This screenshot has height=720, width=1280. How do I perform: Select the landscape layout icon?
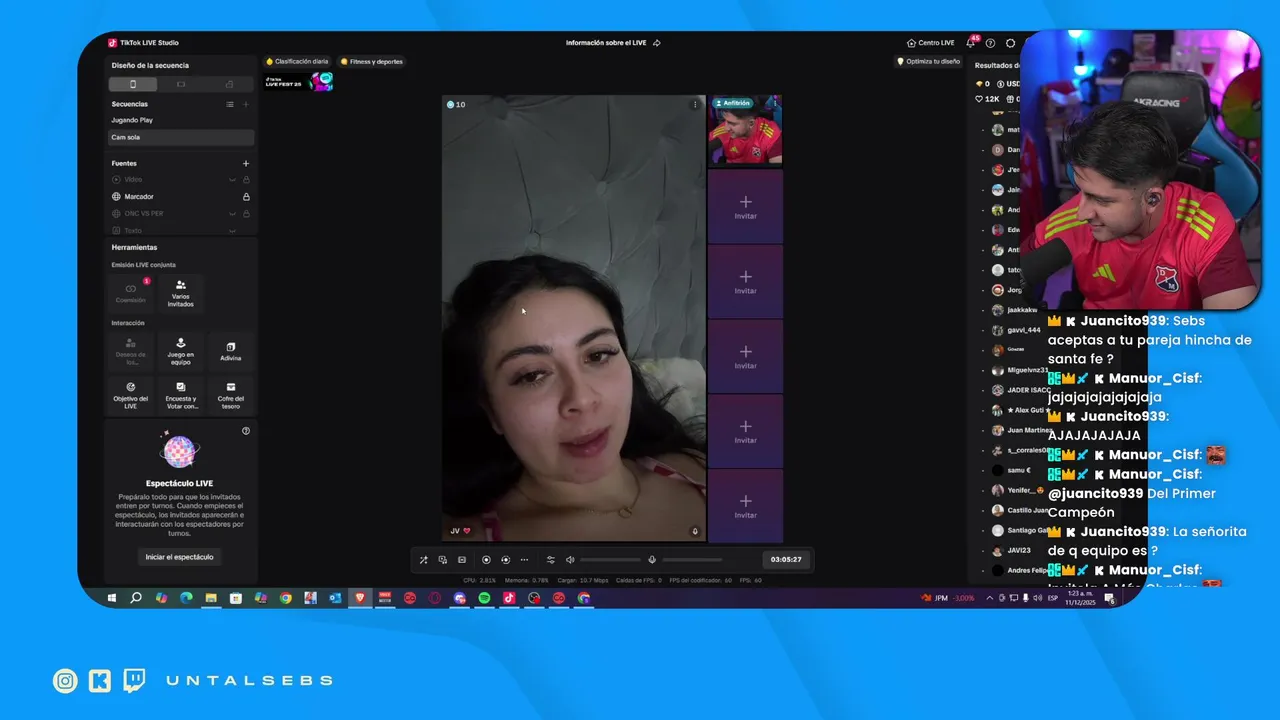pos(181,84)
